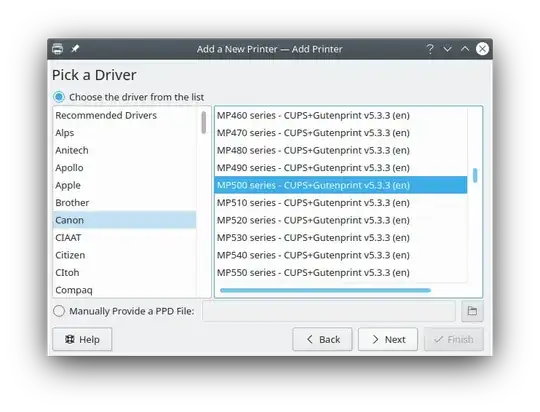Screen dimensions: 540x412
Task: Select MP480 series Gutenprint driver
Action: (341, 150)
